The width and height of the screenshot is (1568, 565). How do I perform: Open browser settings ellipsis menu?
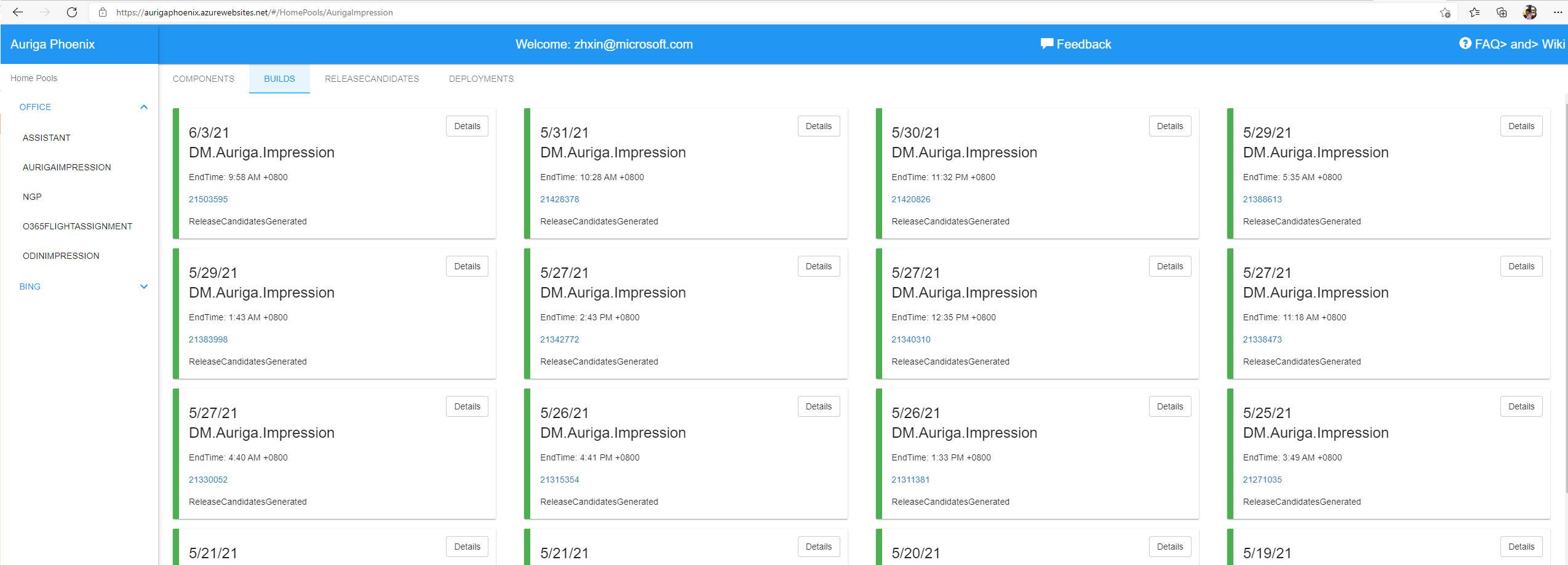click(x=1558, y=12)
